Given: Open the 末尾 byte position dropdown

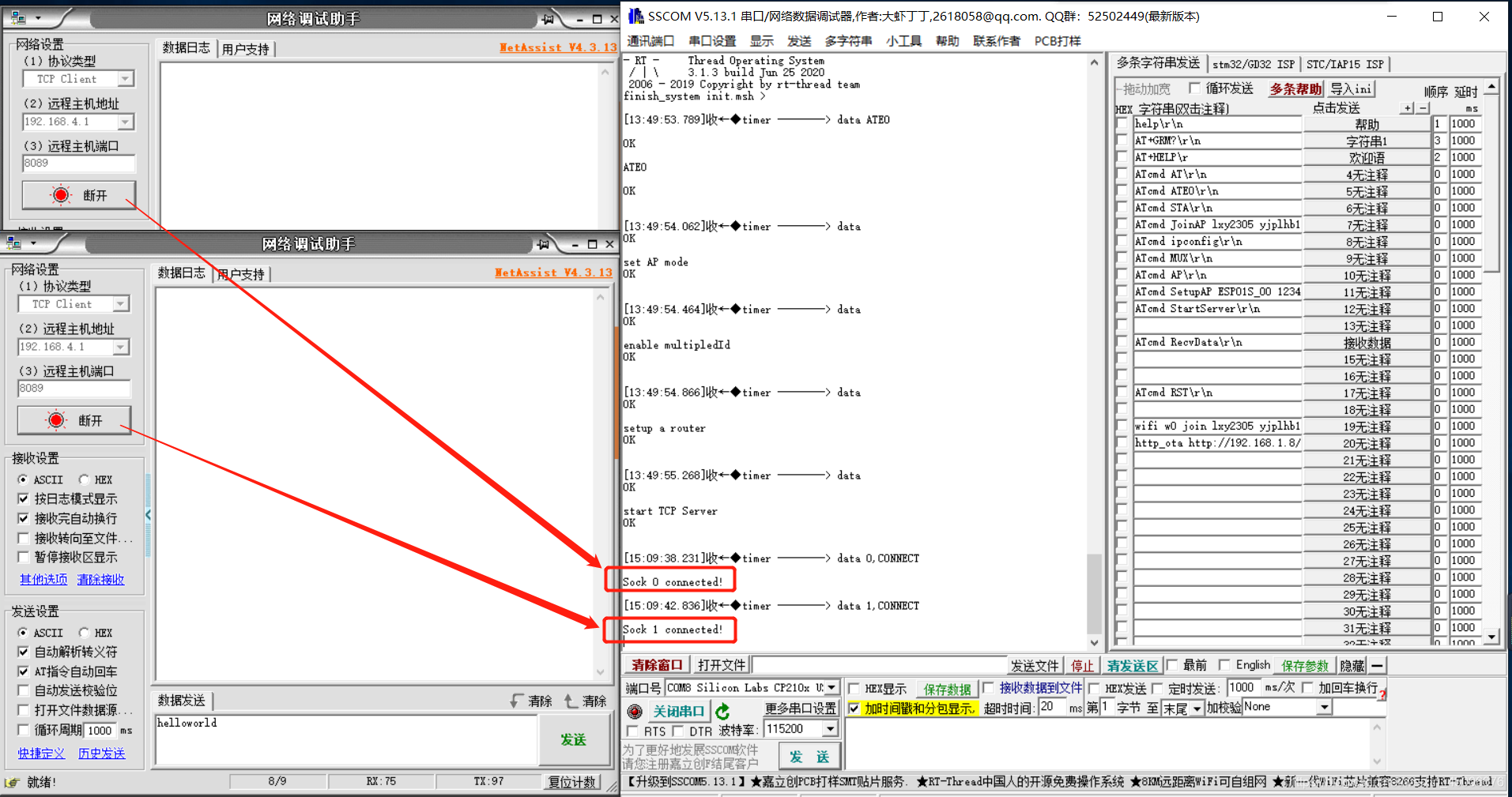Looking at the screenshot, I should pos(1197,709).
